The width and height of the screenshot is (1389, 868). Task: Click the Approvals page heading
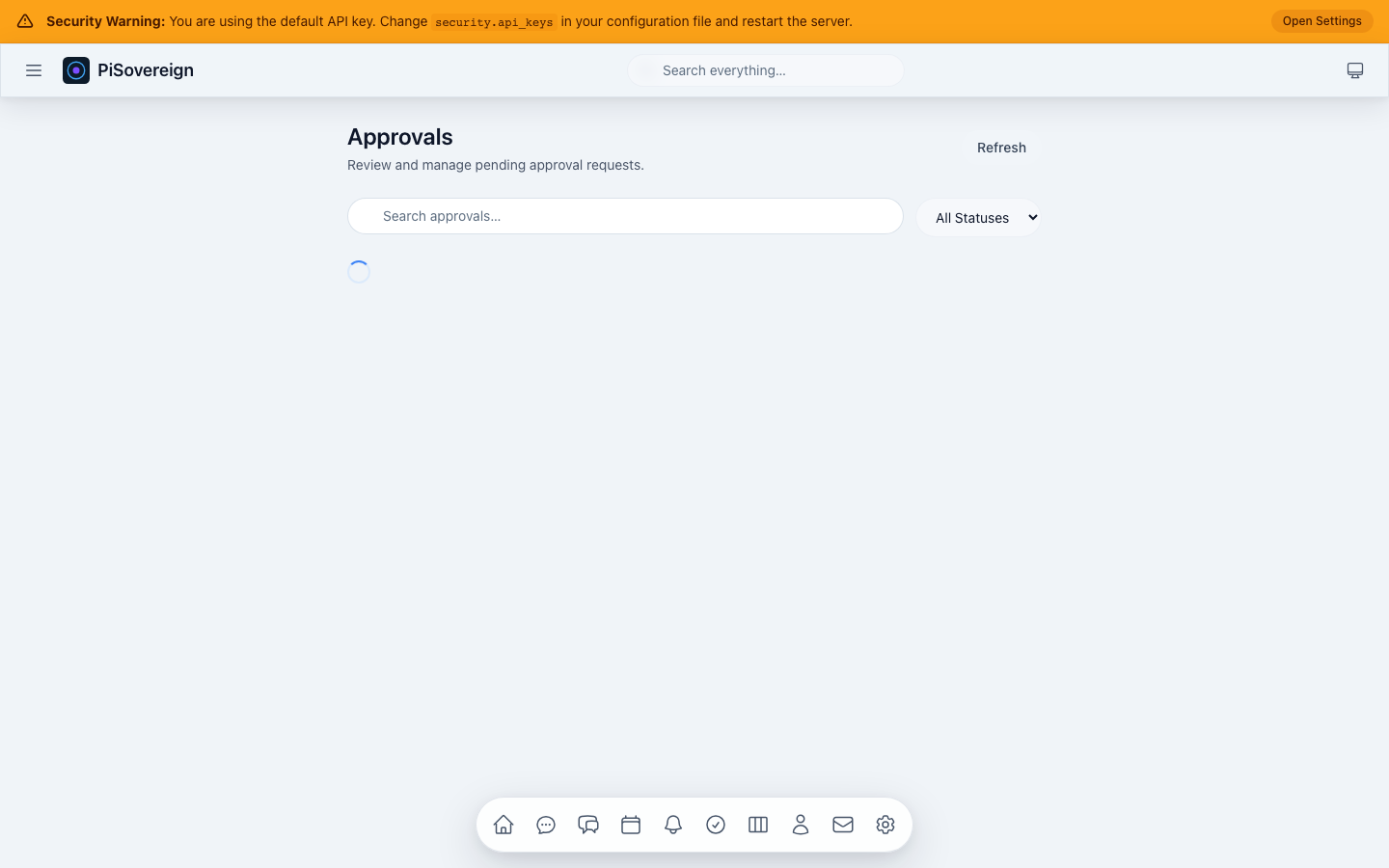click(x=399, y=137)
